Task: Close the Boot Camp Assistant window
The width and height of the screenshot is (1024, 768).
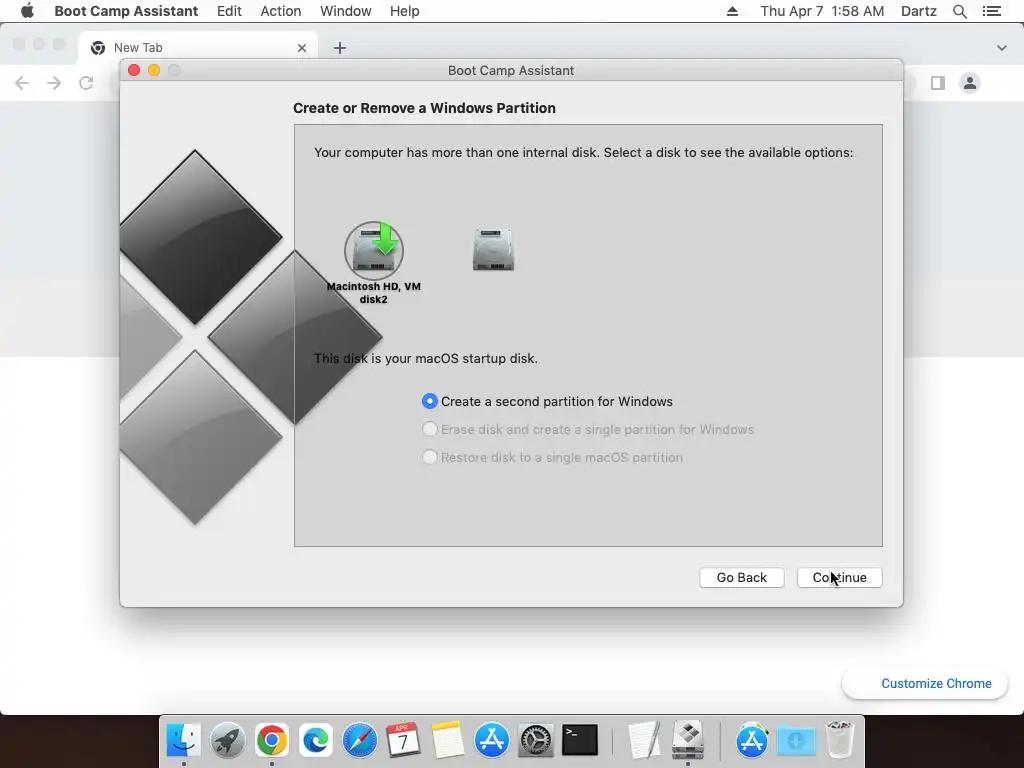Action: coord(134,70)
